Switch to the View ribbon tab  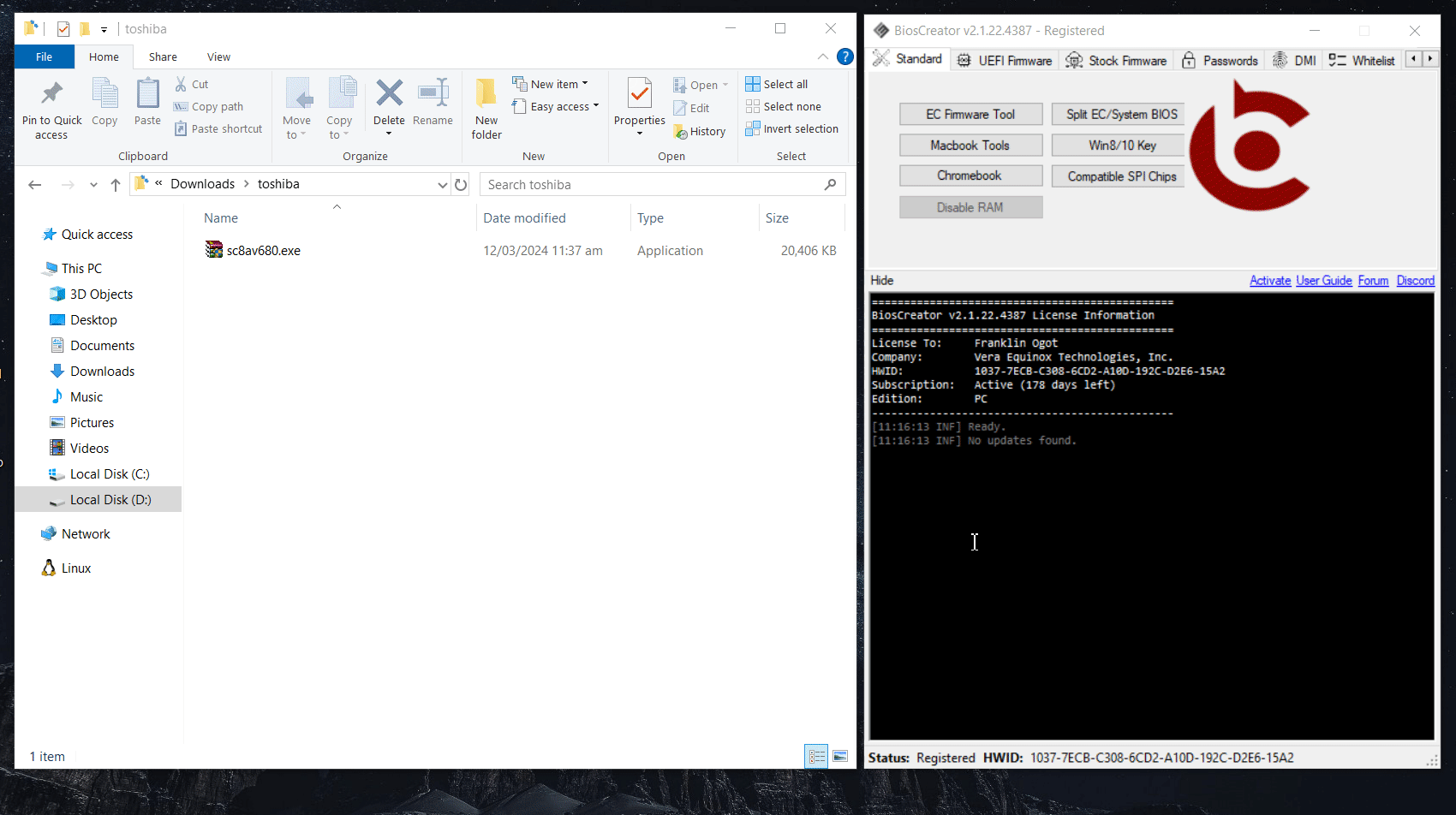click(218, 57)
